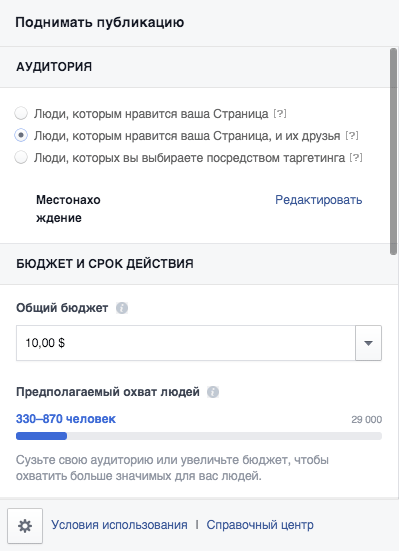Open Условия использования link

119,525
